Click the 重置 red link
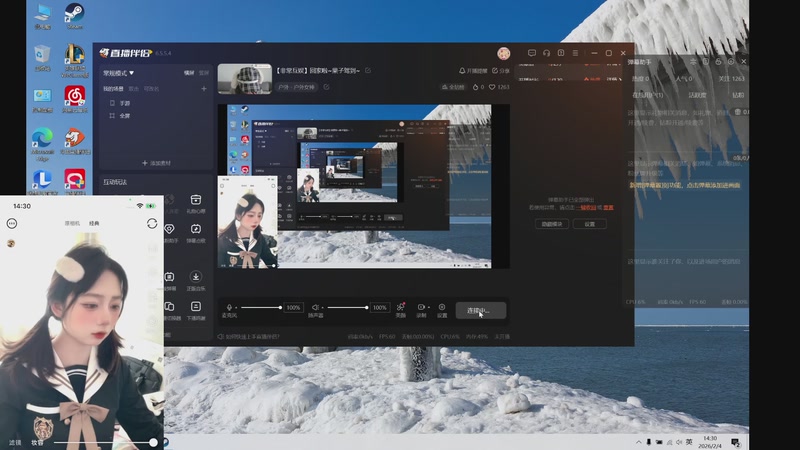This screenshot has height=450, width=800. click(x=609, y=208)
